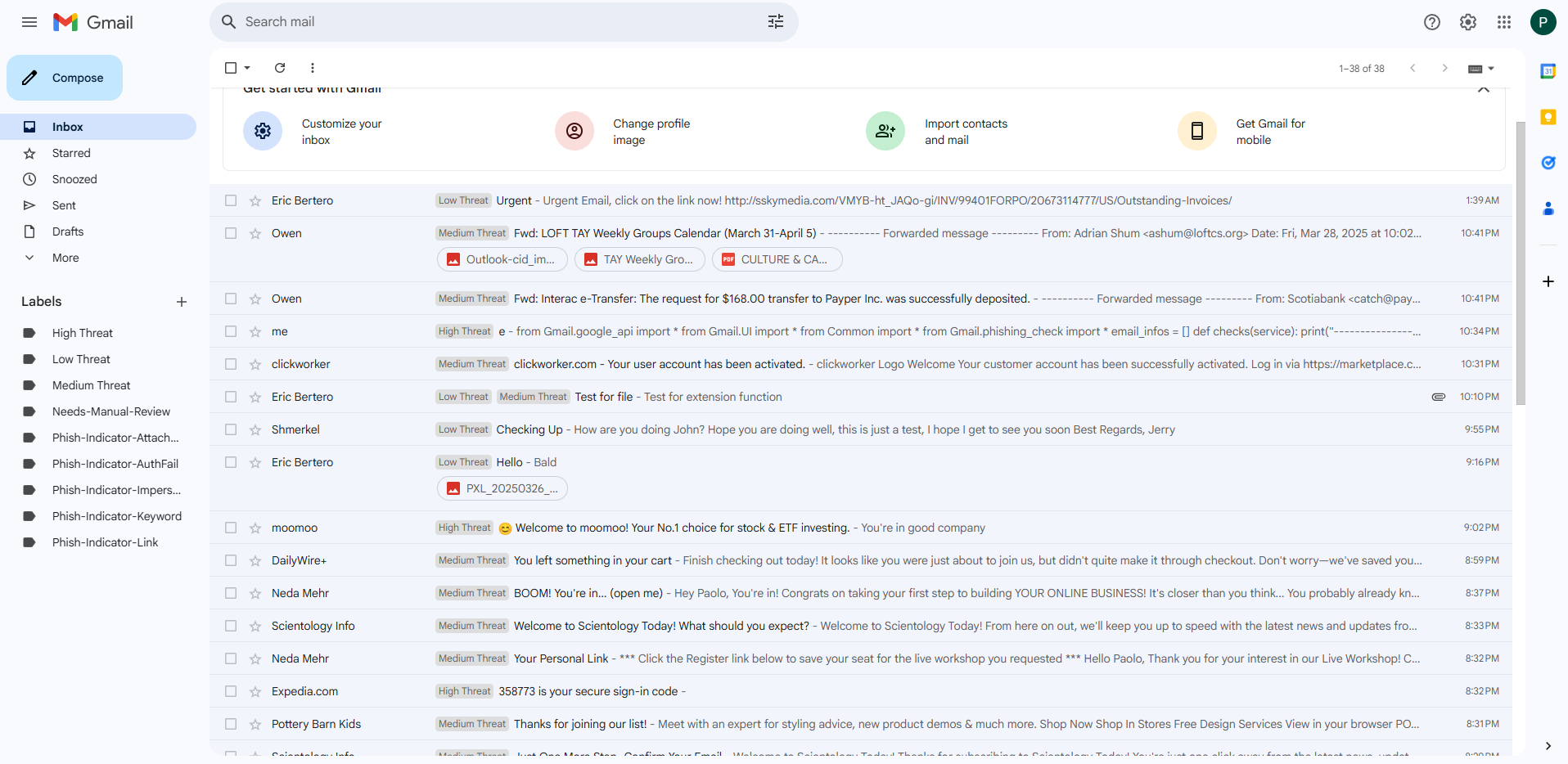The width and height of the screenshot is (1568, 764).
Task: Star the Expedia.com email
Action: pos(255,691)
